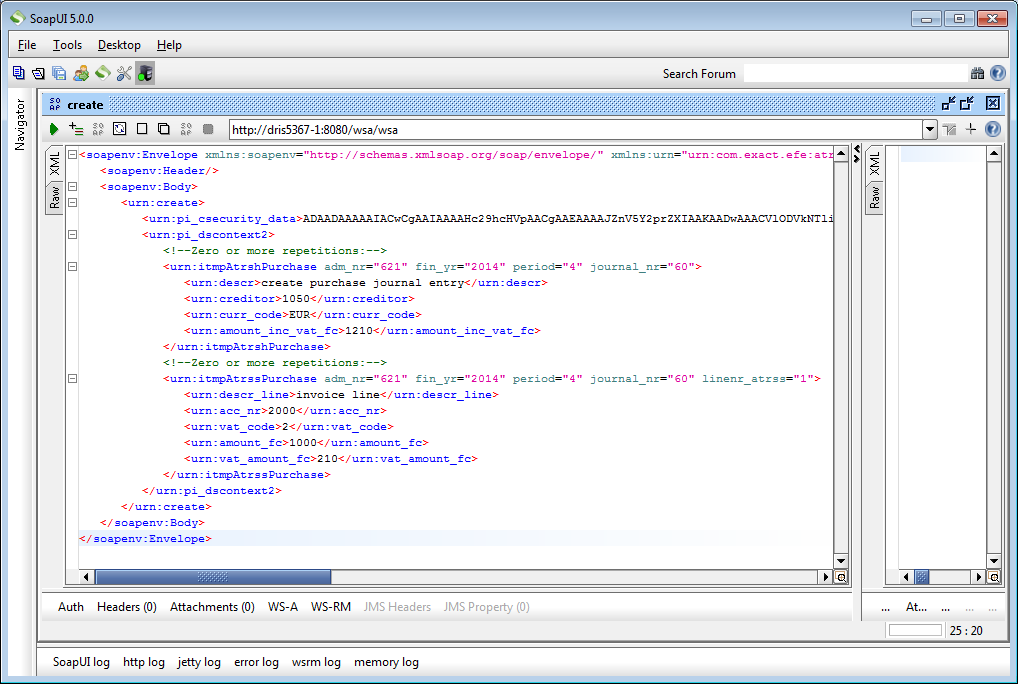Open the endpoint URL dropdown
Image resolution: width=1018 pixels, height=684 pixels.
[930, 130]
